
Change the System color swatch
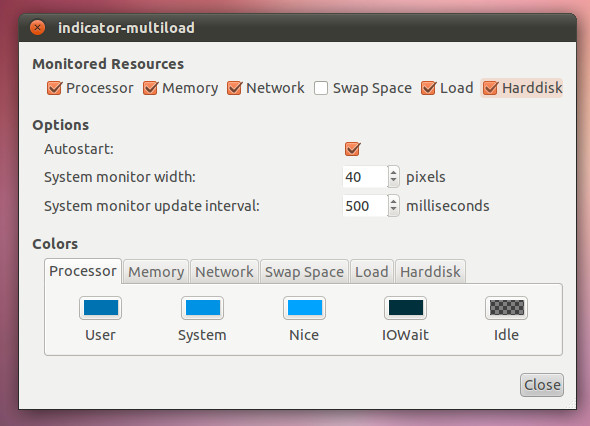pyautogui.click(x=202, y=308)
